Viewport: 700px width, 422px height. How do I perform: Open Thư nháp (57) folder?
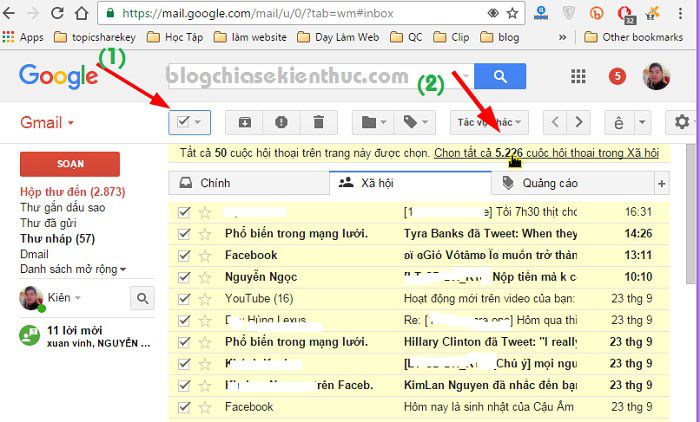click(x=57, y=238)
